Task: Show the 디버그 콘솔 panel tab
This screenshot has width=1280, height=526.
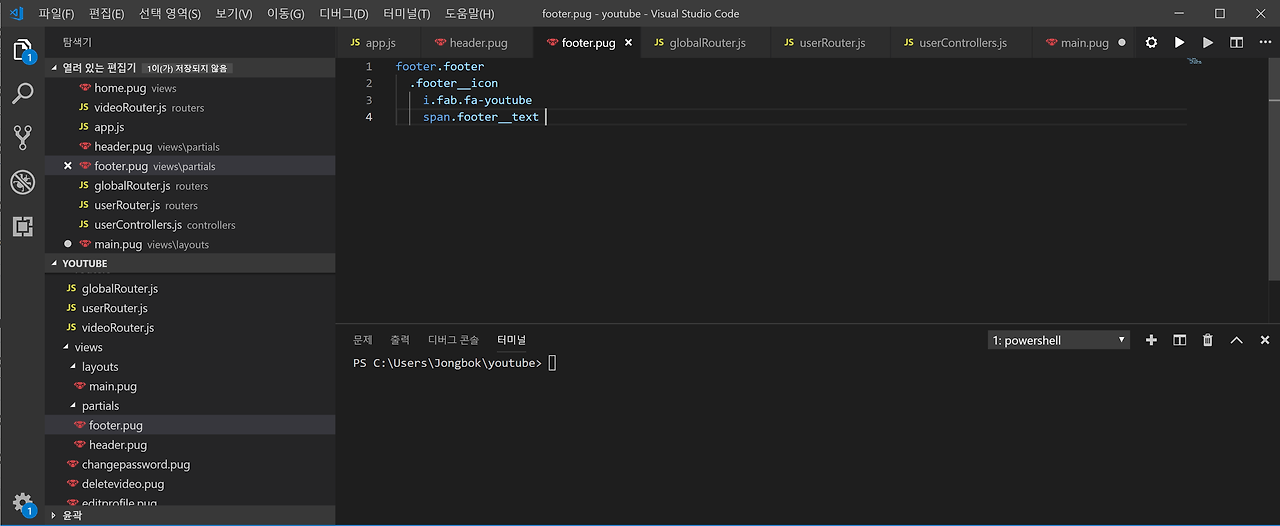Action: coord(454,340)
